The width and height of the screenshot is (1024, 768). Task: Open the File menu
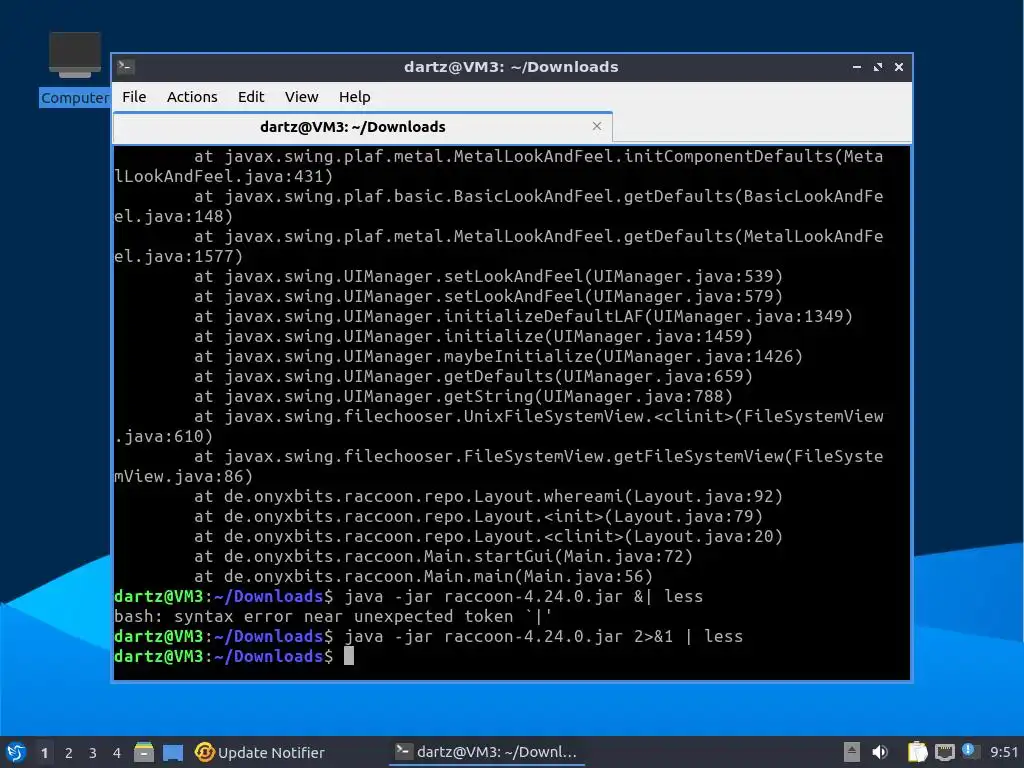tap(134, 97)
